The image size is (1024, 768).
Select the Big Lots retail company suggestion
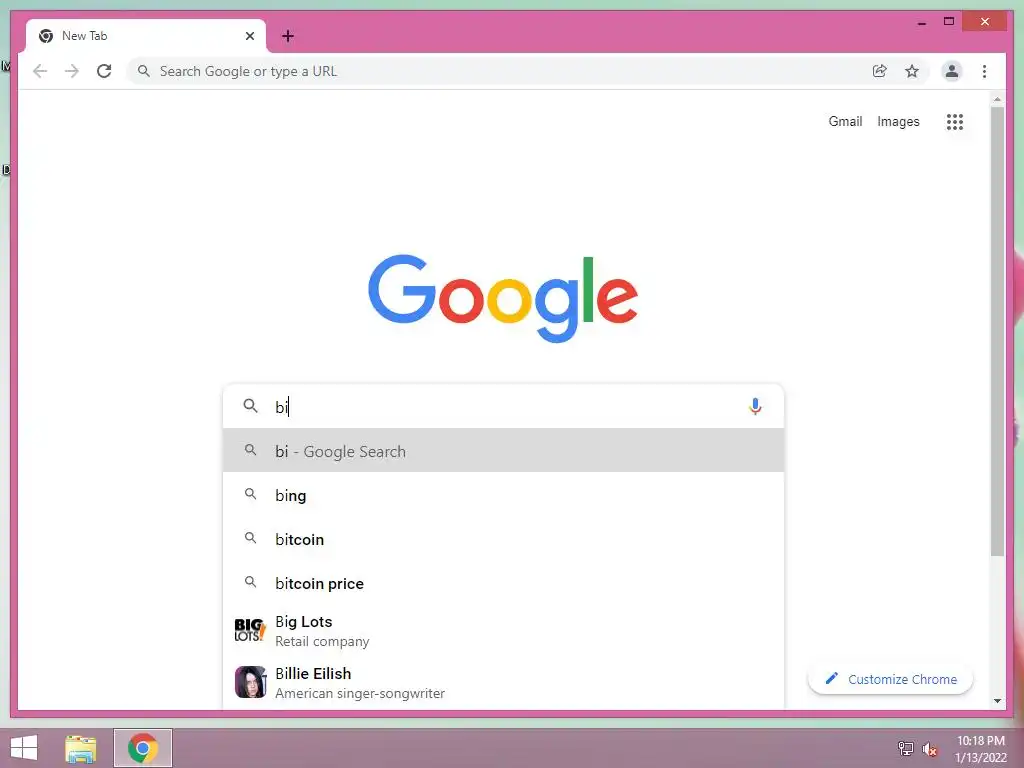point(503,630)
